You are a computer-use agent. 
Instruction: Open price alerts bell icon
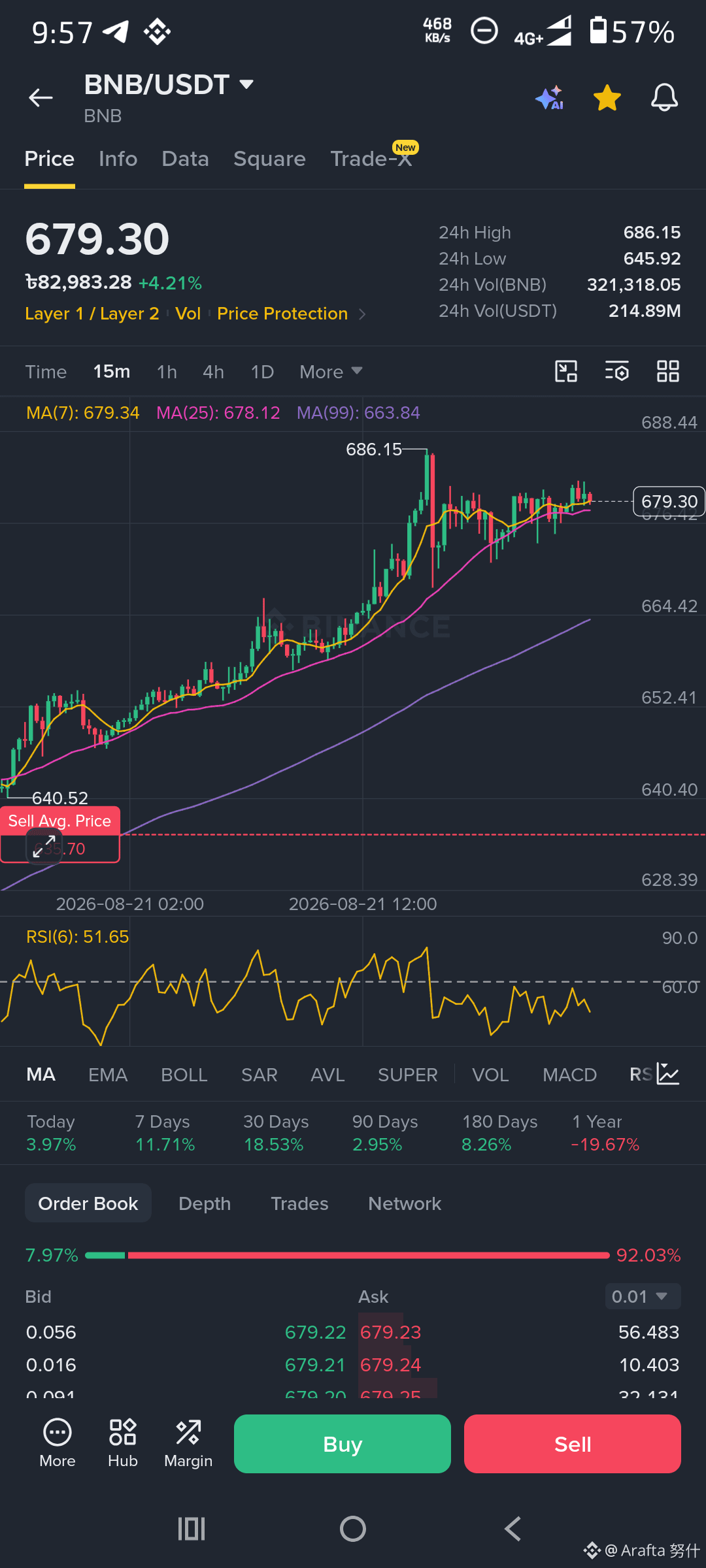coord(664,98)
